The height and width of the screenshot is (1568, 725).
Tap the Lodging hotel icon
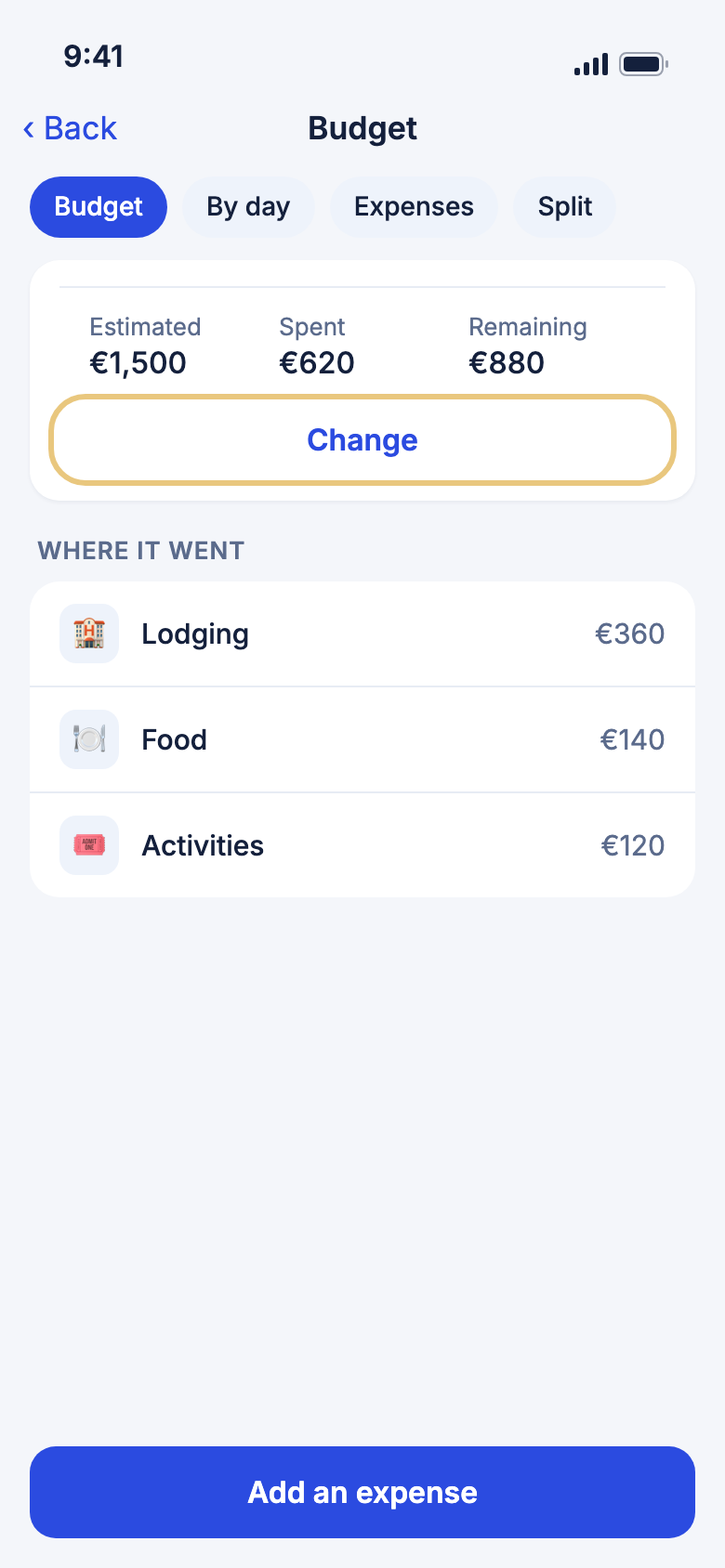click(x=89, y=634)
